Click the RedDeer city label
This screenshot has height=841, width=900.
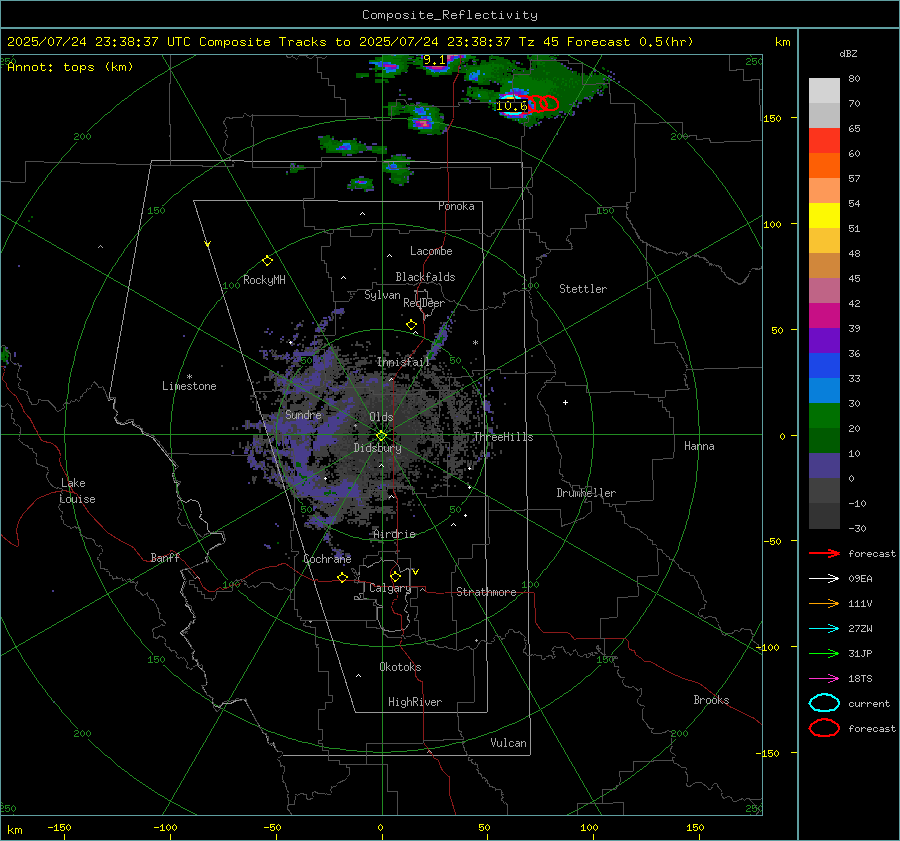(x=424, y=303)
